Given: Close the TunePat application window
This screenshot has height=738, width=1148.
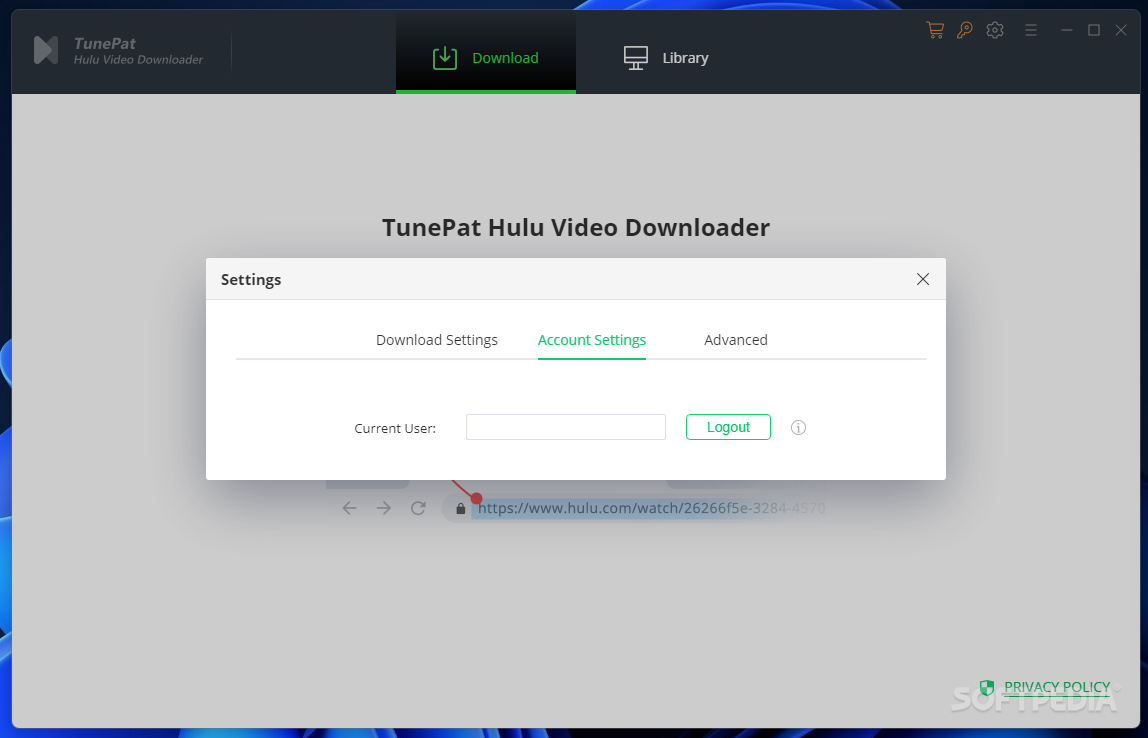Looking at the screenshot, I should (x=1121, y=30).
